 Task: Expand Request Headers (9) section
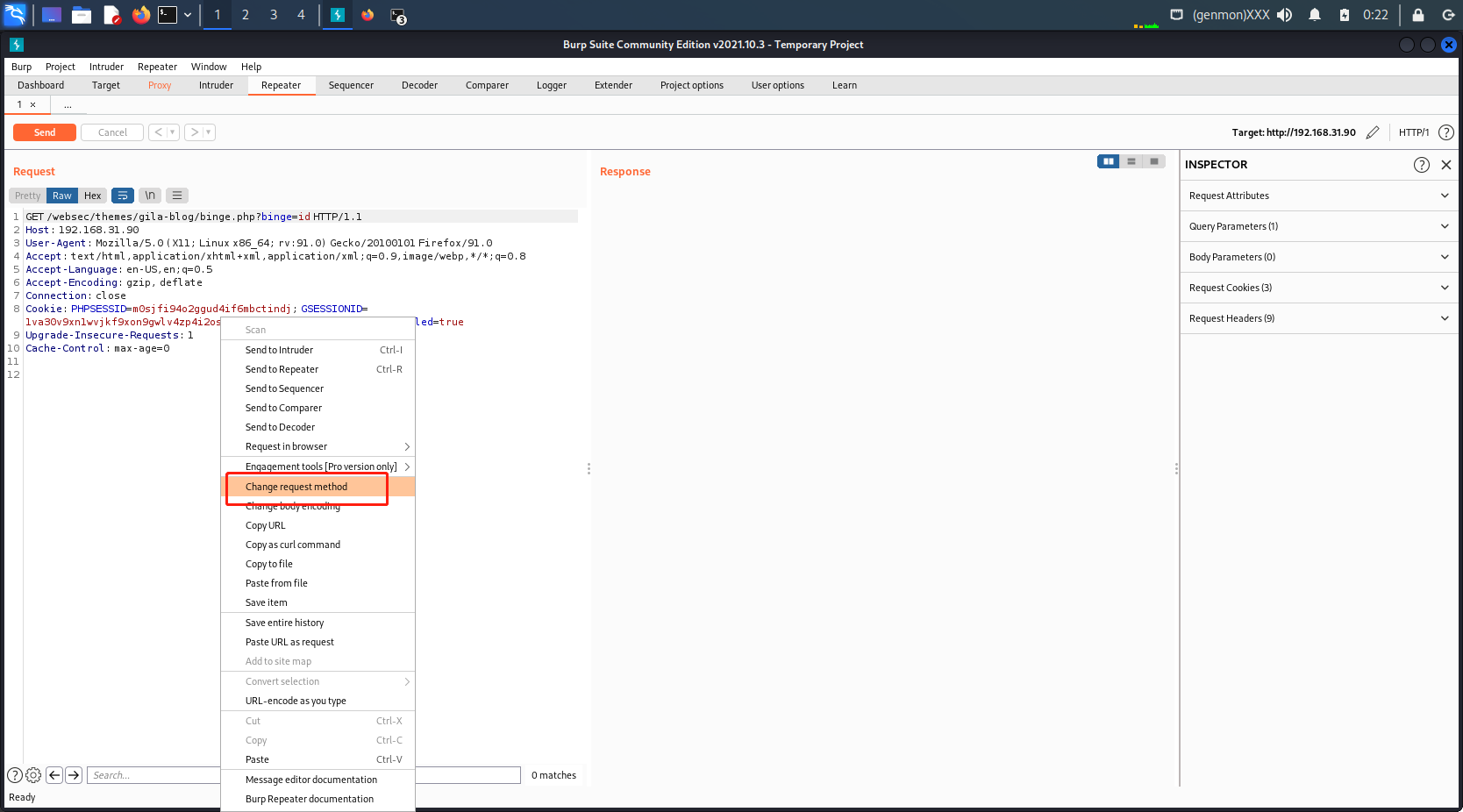pyautogui.click(x=1319, y=318)
